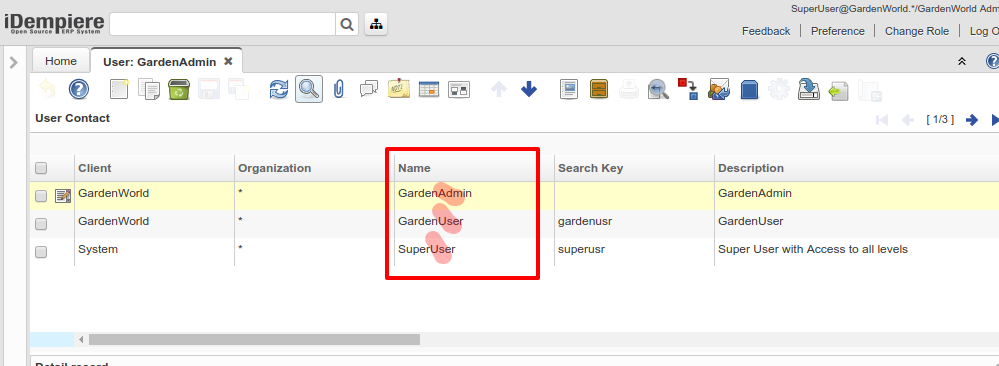This screenshot has width=999, height=366.
Task: Sort by Name column header
Action: (414, 168)
